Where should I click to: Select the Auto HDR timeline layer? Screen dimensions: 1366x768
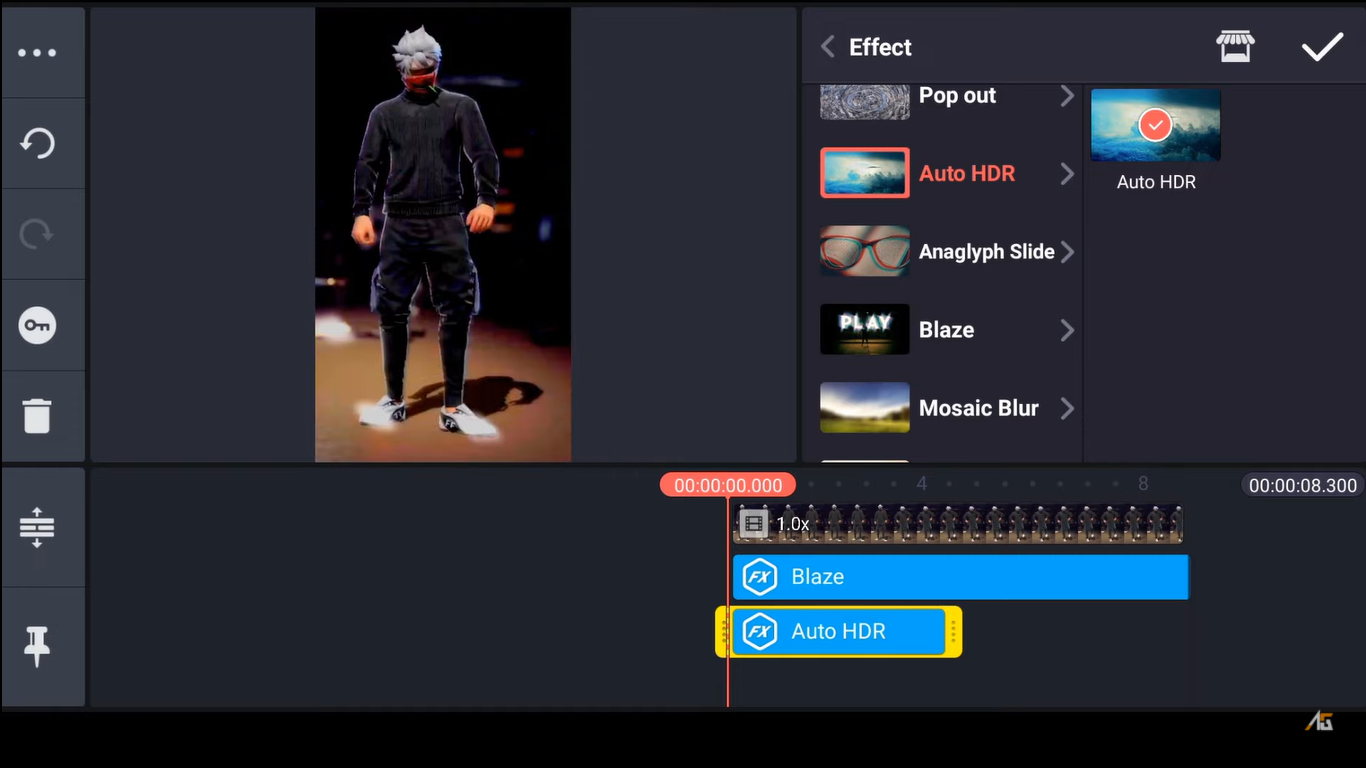[839, 632]
